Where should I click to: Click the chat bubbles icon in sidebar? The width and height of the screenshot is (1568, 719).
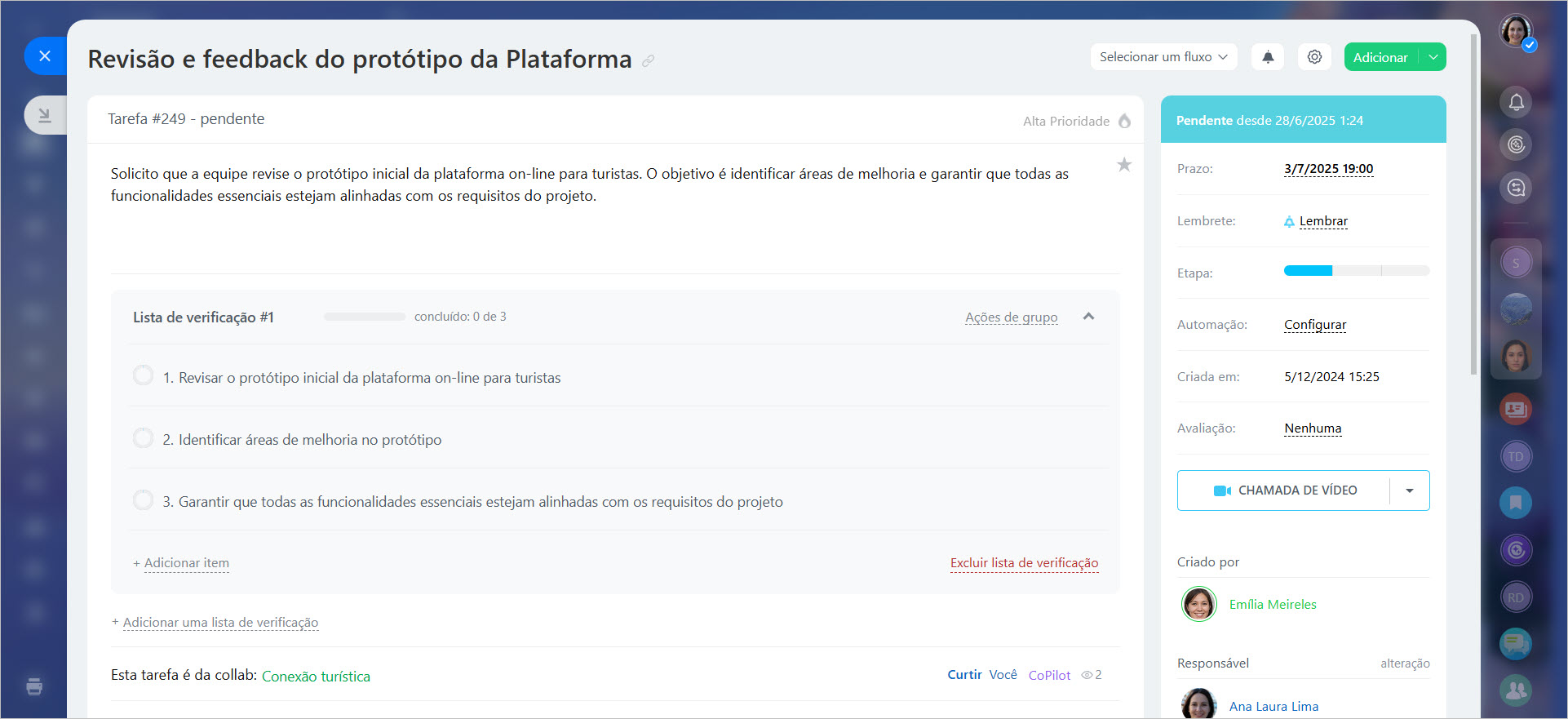tap(1516, 644)
